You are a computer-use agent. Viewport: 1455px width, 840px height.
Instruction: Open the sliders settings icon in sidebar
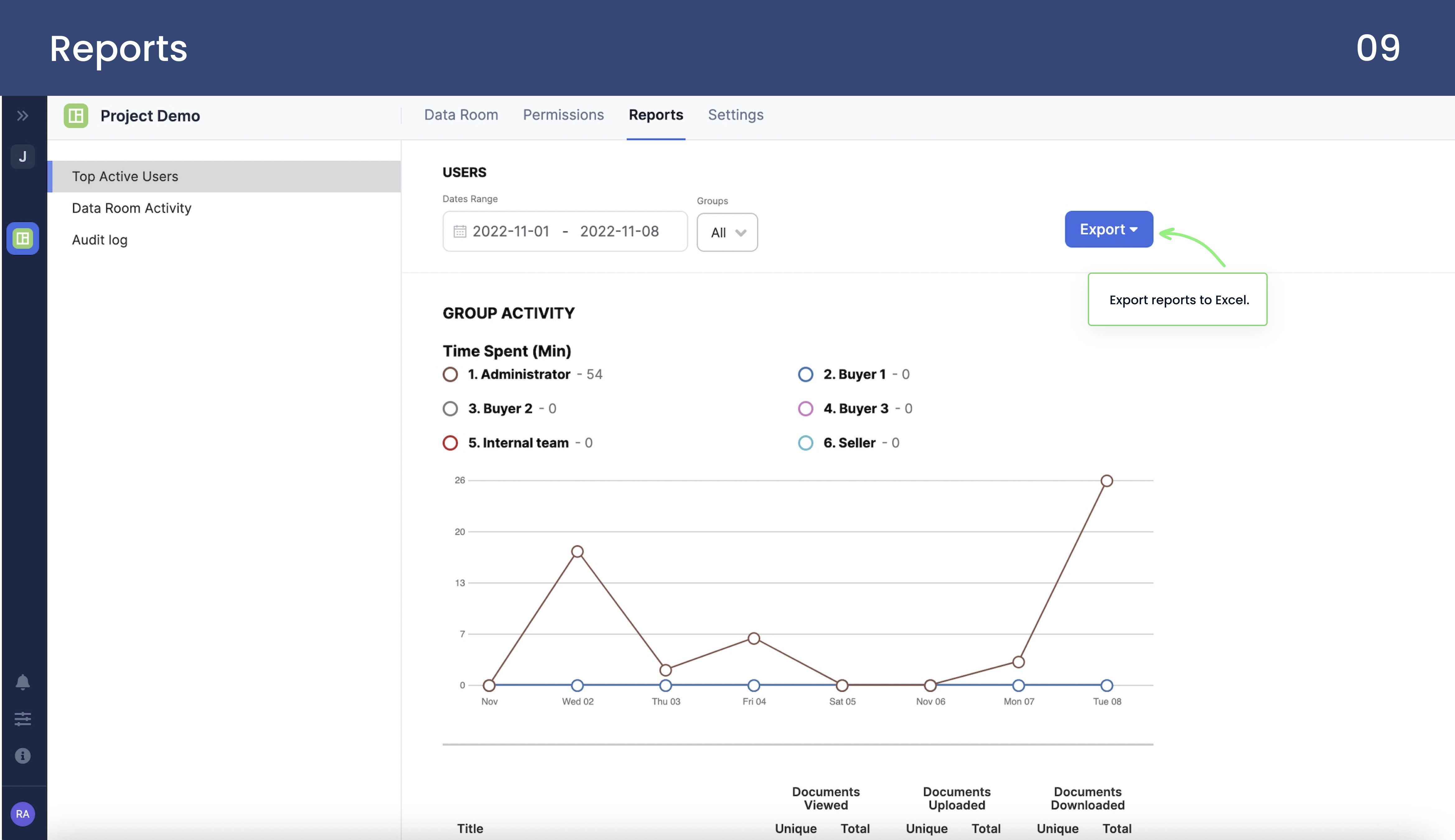pyautogui.click(x=22, y=719)
